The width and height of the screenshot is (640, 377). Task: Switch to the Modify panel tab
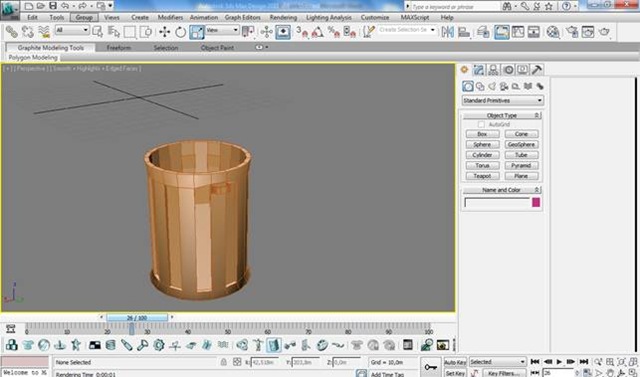(478, 69)
